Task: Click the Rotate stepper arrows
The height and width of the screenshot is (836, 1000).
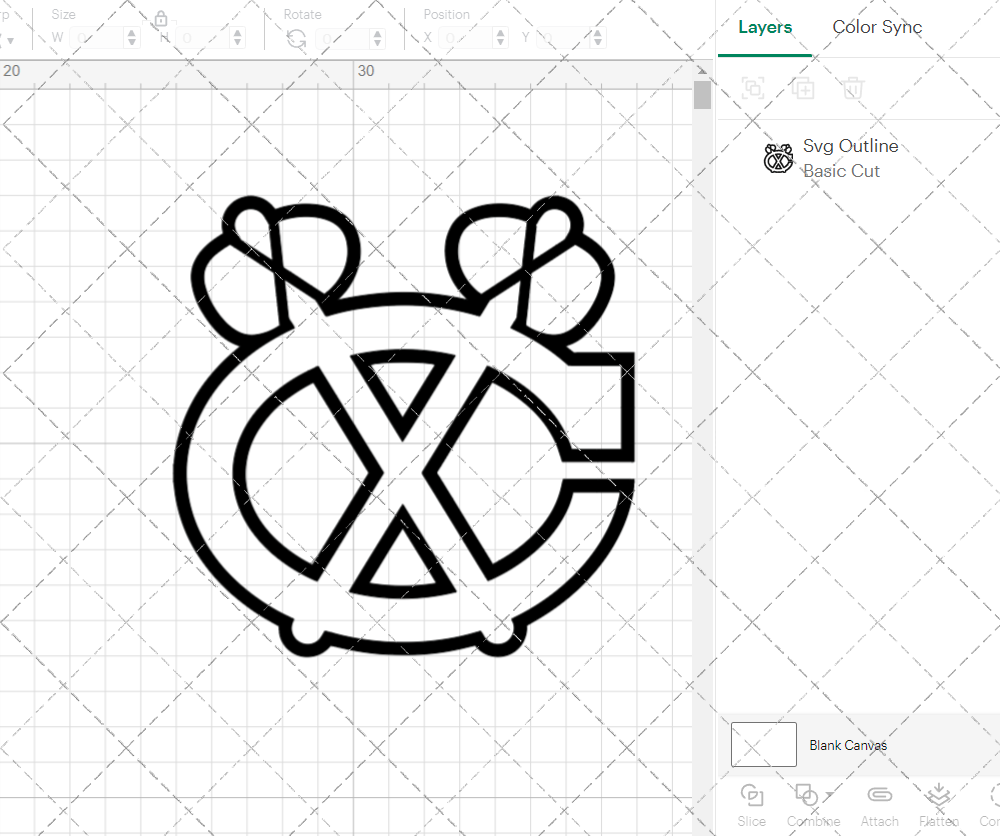Action: pyautogui.click(x=378, y=38)
